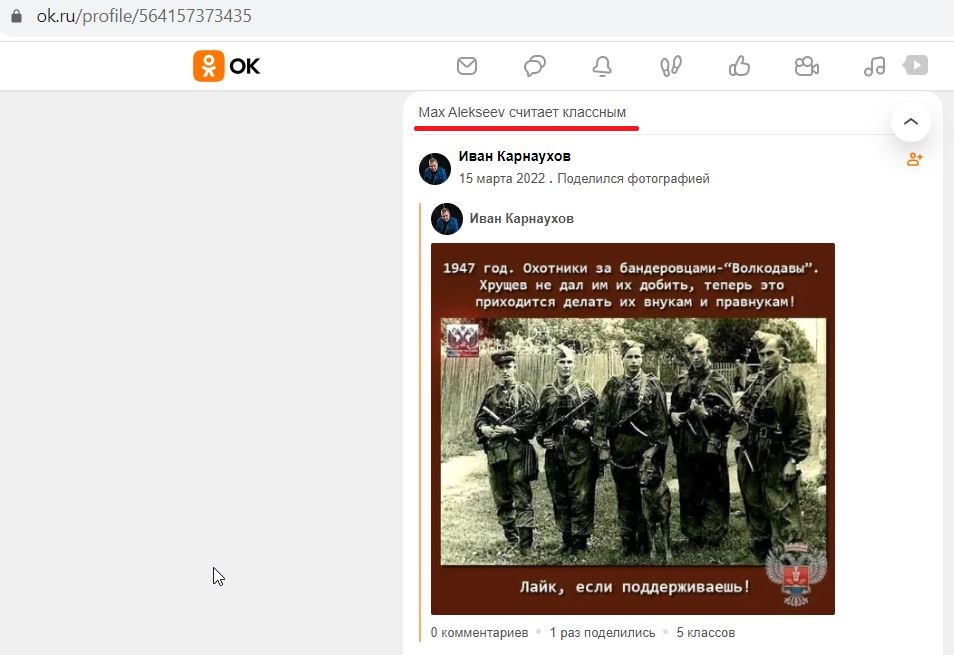Screen dimensions: 954x655
Task: Open the Discussions speech bubbles icon
Action: pyautogui.click(x=535, y=66)
